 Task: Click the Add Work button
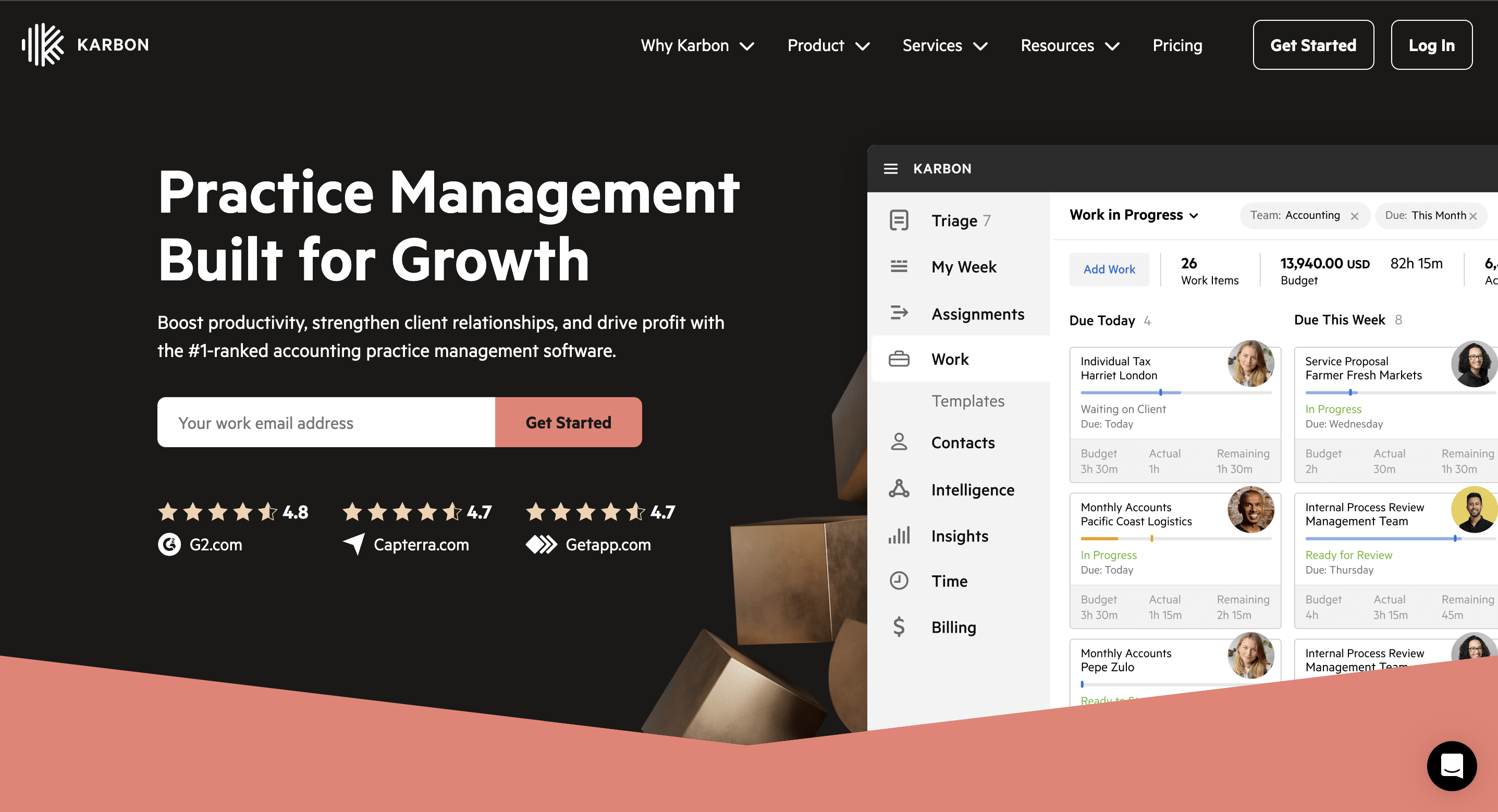[1110, 269]
